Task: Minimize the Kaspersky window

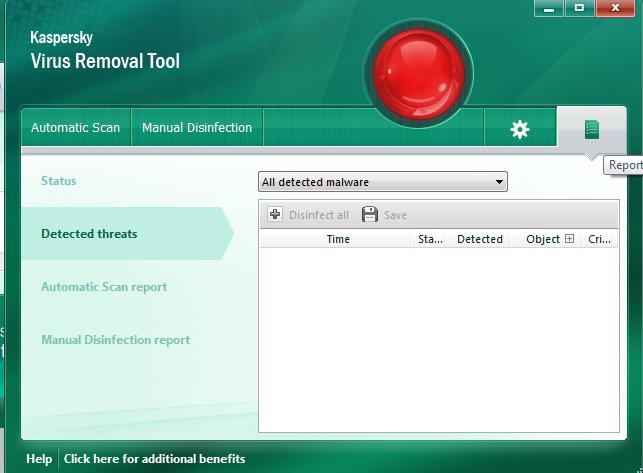Action: point(549,8)
